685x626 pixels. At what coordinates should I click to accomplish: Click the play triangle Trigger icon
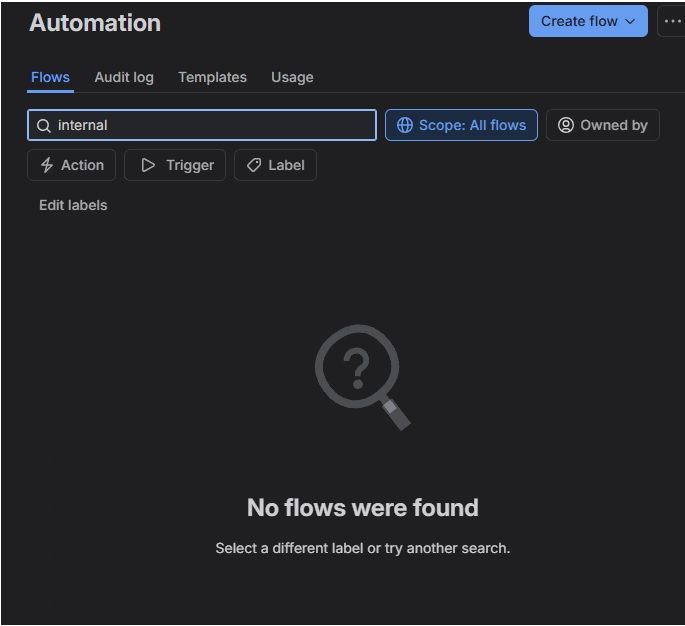(x=148, y=165)
